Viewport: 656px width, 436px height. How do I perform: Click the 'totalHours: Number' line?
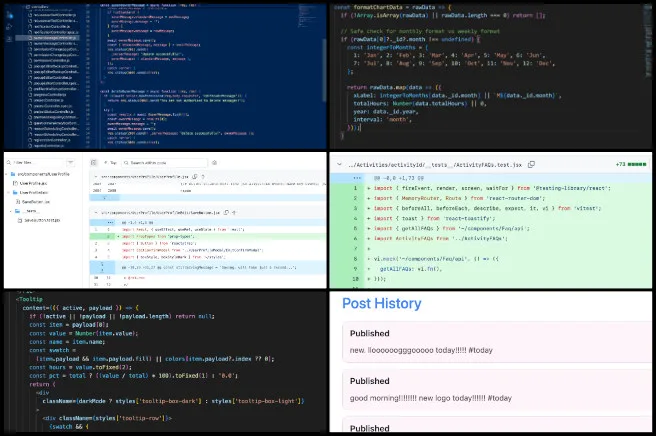[x=420, y=103]
